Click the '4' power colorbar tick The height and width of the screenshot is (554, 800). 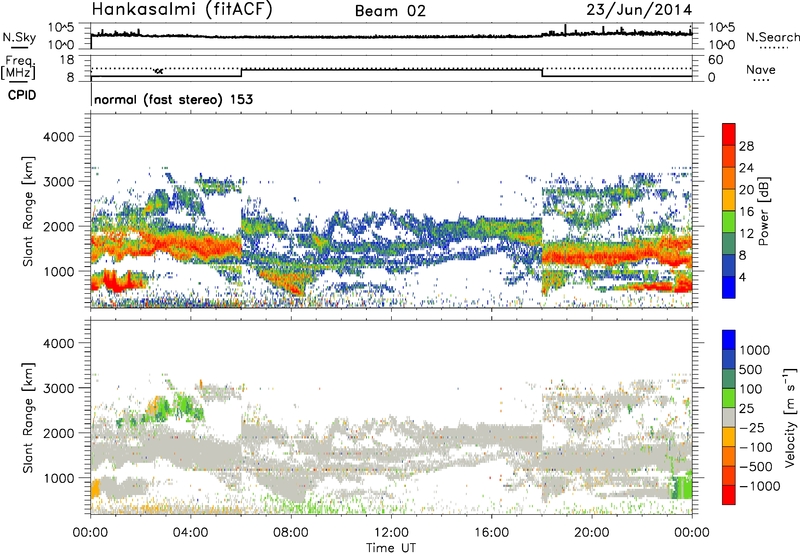(742, 277)
